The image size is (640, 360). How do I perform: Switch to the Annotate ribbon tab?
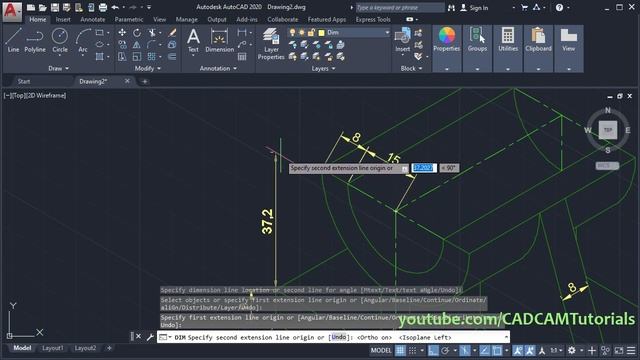[x=93, y=20]
